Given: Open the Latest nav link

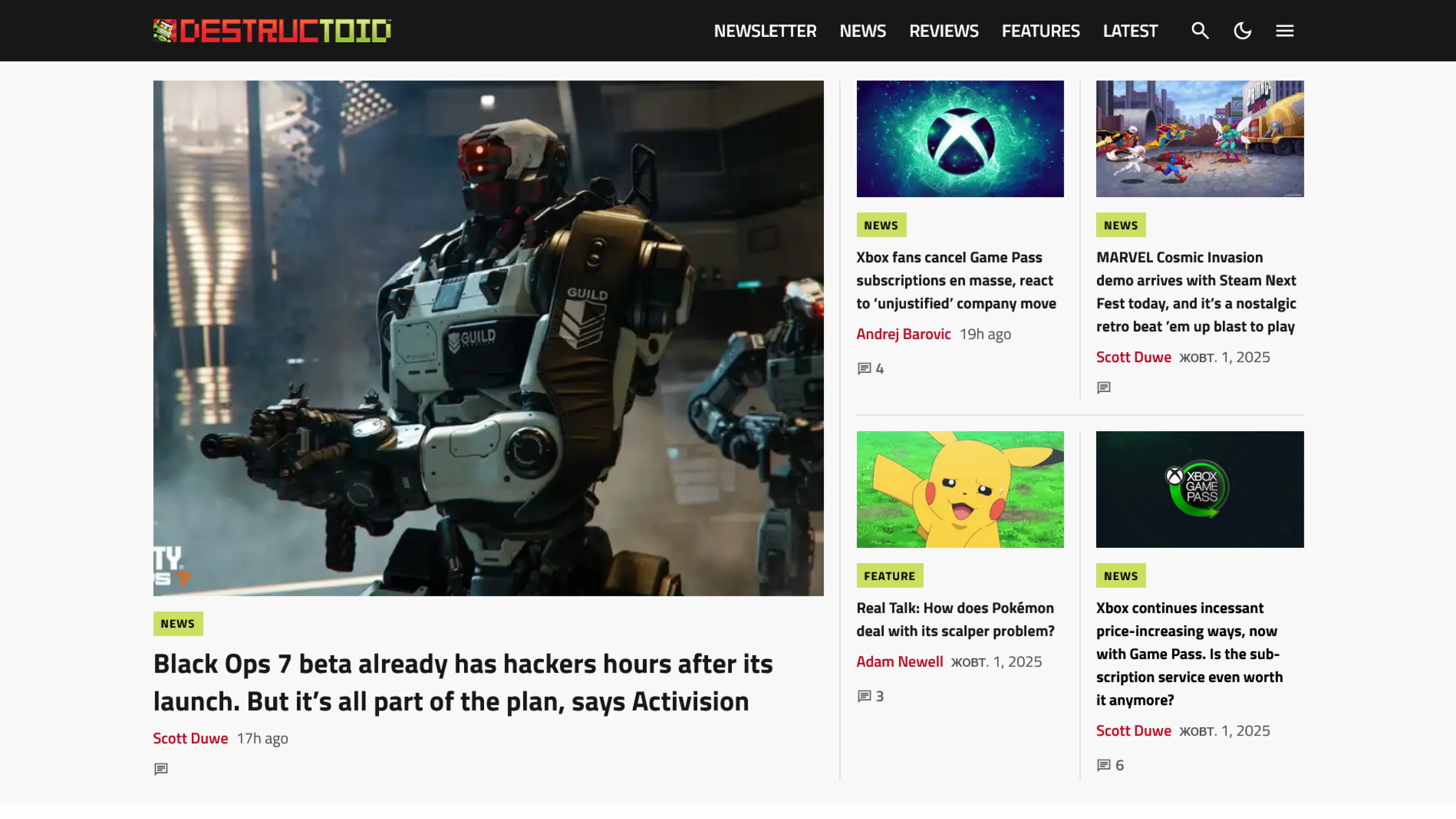Looking at the screenshot, I should click(1130, 30).
